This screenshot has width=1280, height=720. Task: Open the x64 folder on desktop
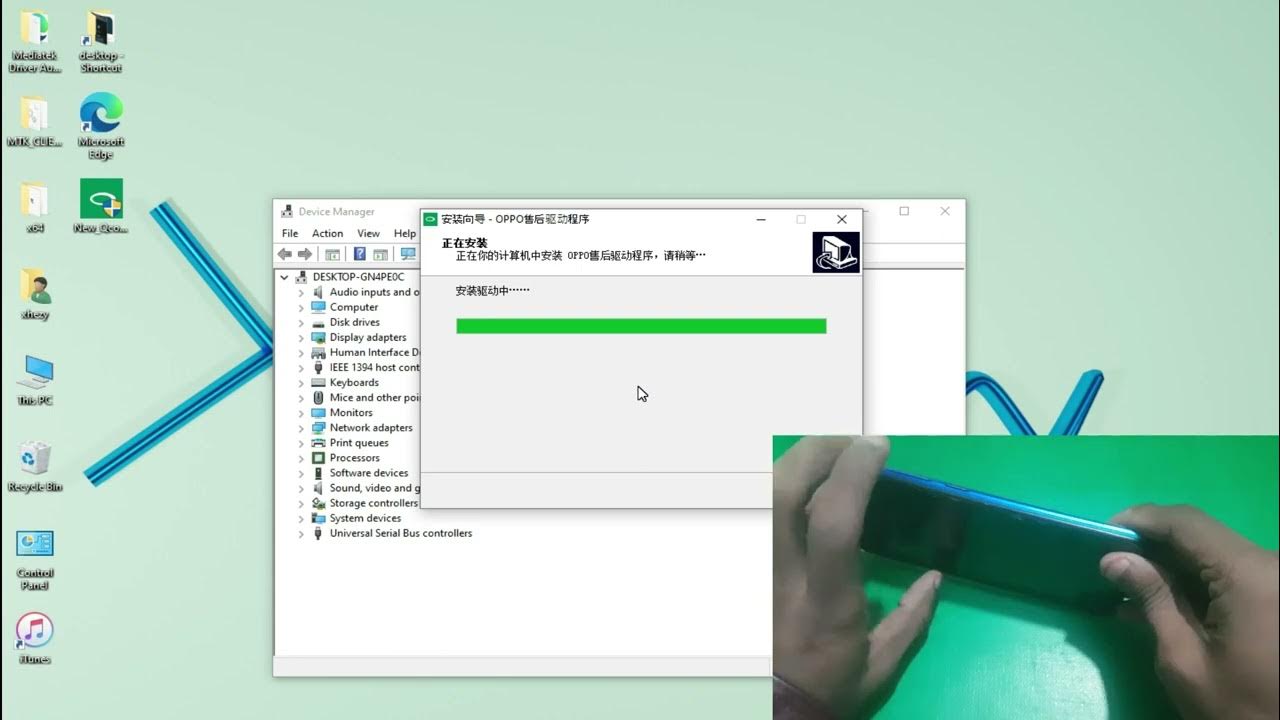tap(35, 207)
